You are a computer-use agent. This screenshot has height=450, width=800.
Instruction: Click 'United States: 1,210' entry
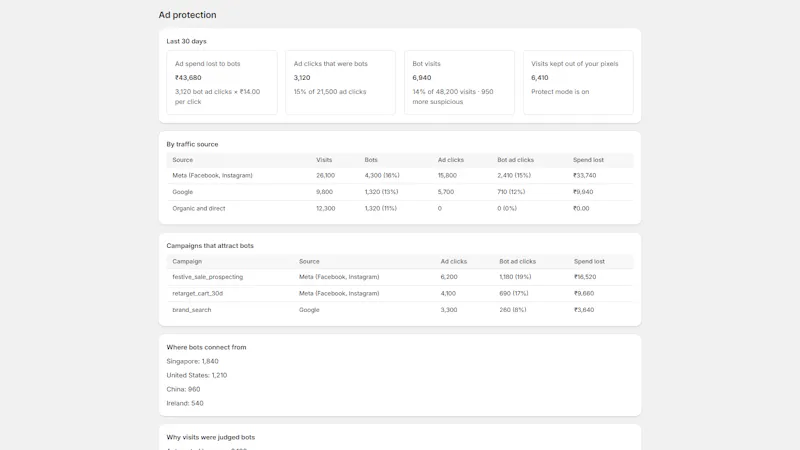point(197,375)
